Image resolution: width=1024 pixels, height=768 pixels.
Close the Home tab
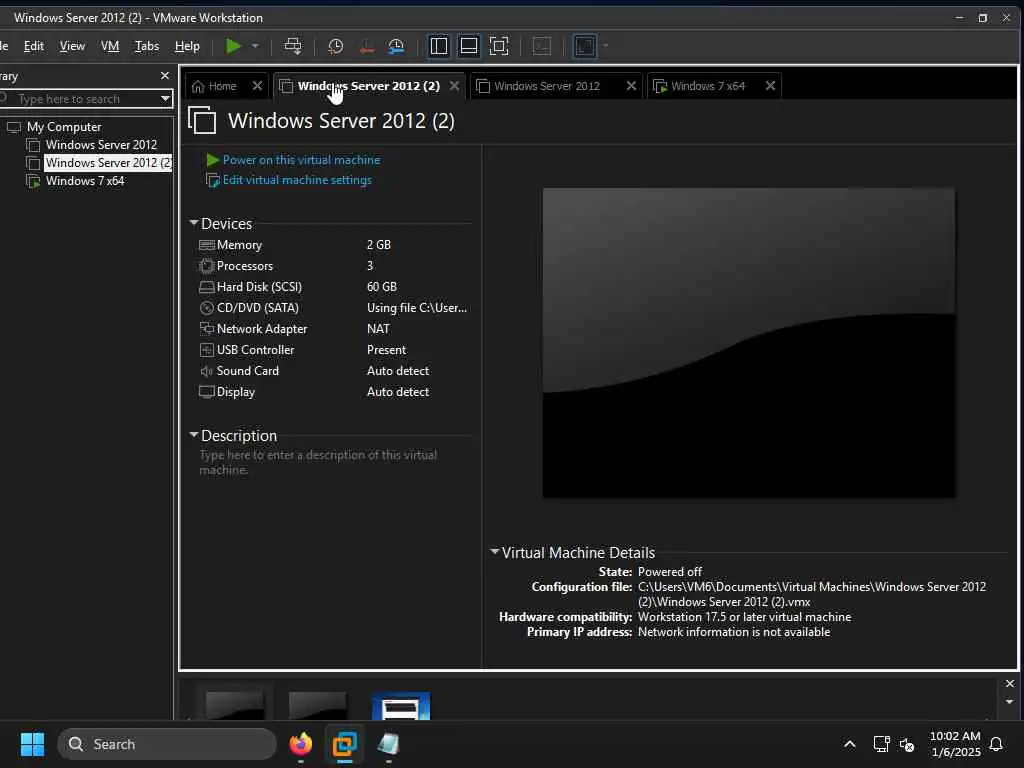tap(257, 86)
